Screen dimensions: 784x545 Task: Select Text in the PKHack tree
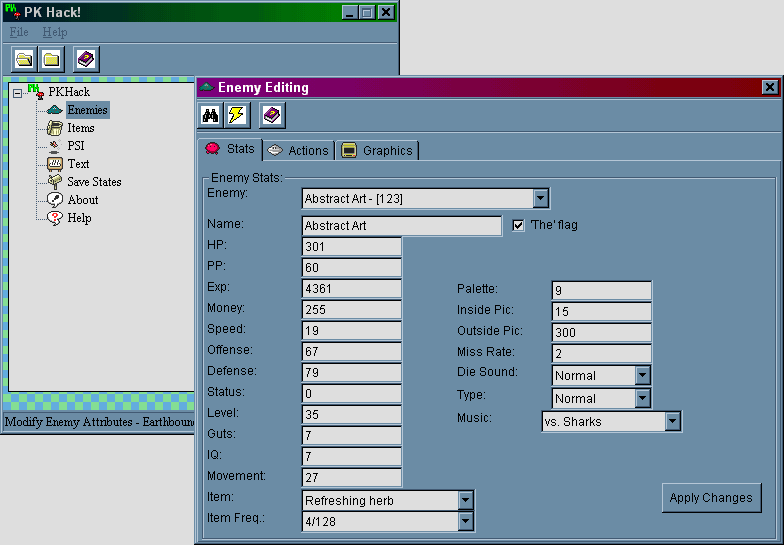78,164
